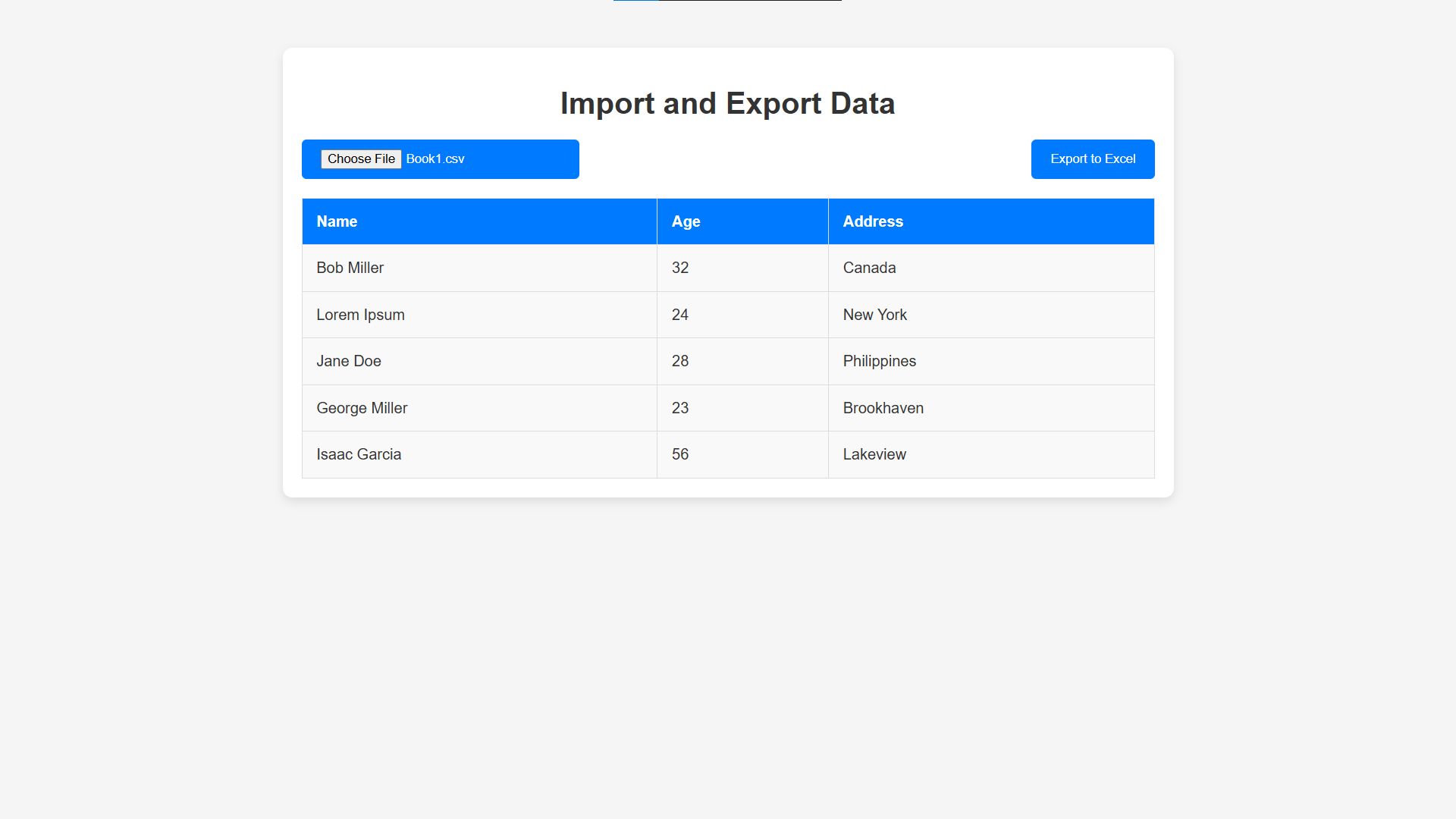
Task: Click the New York address cell
Action: coord(991,315)
